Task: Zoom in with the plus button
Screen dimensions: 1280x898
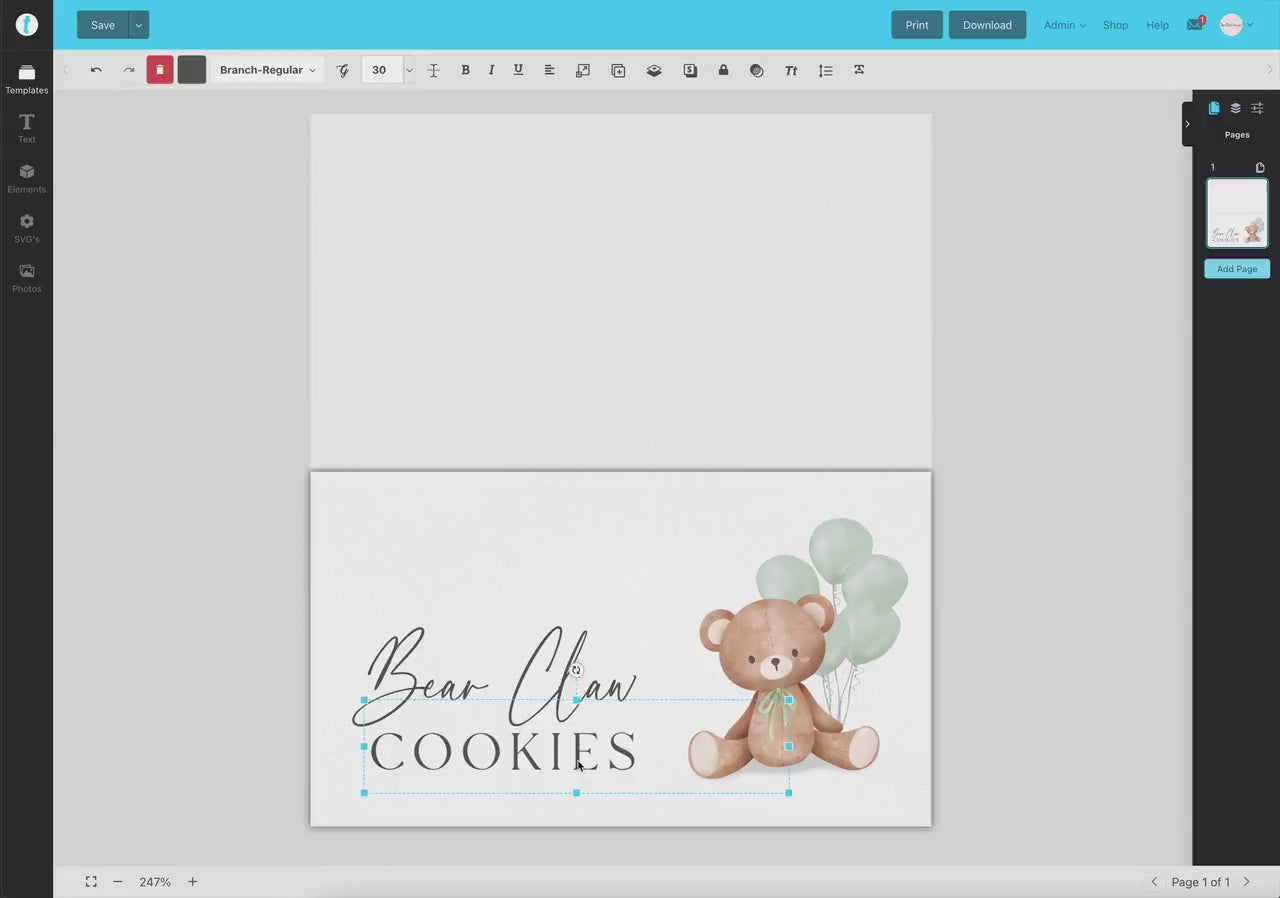Action: (193, 882)
